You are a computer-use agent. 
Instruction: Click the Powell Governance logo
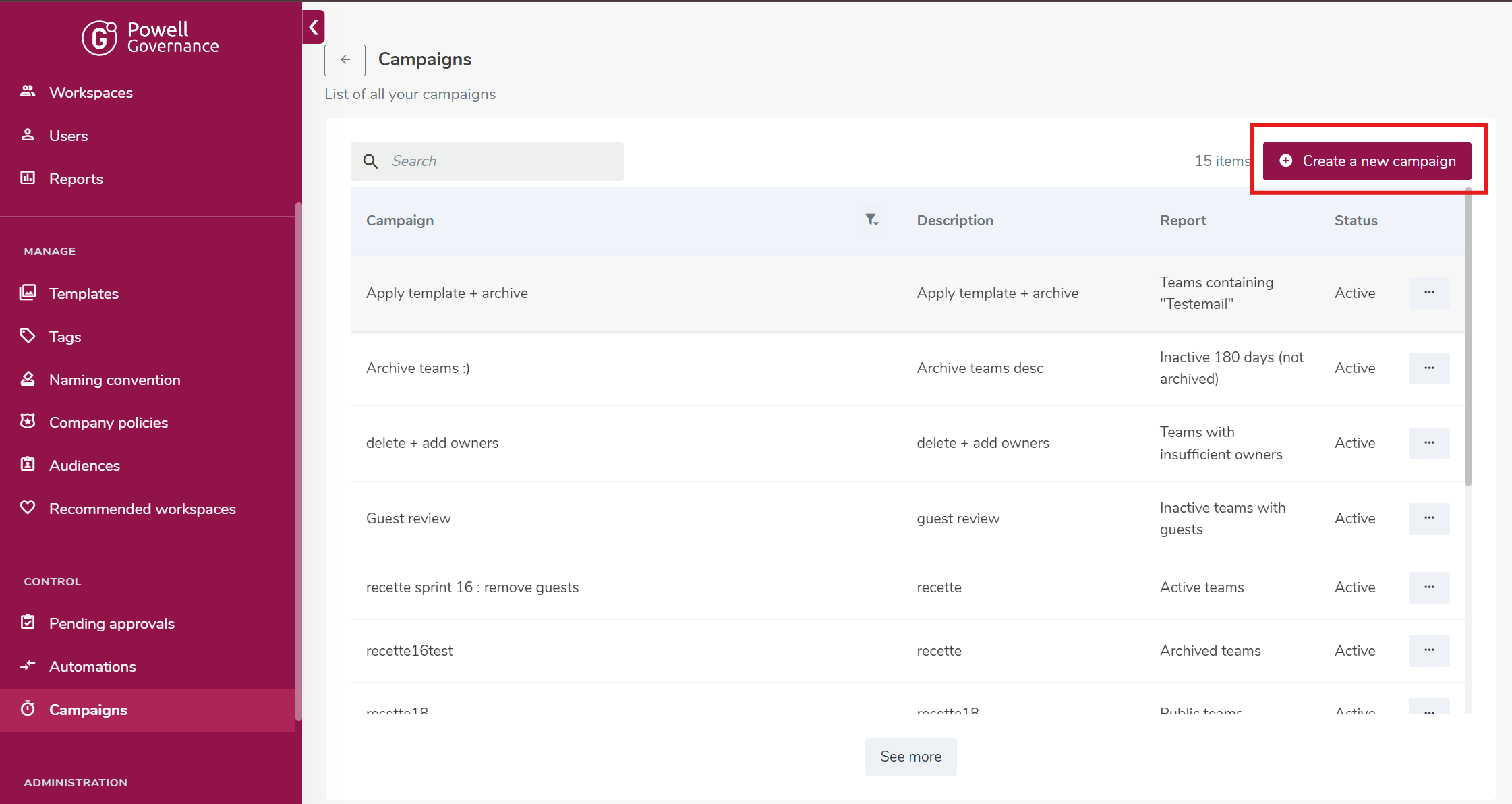[x=150, y=38]
